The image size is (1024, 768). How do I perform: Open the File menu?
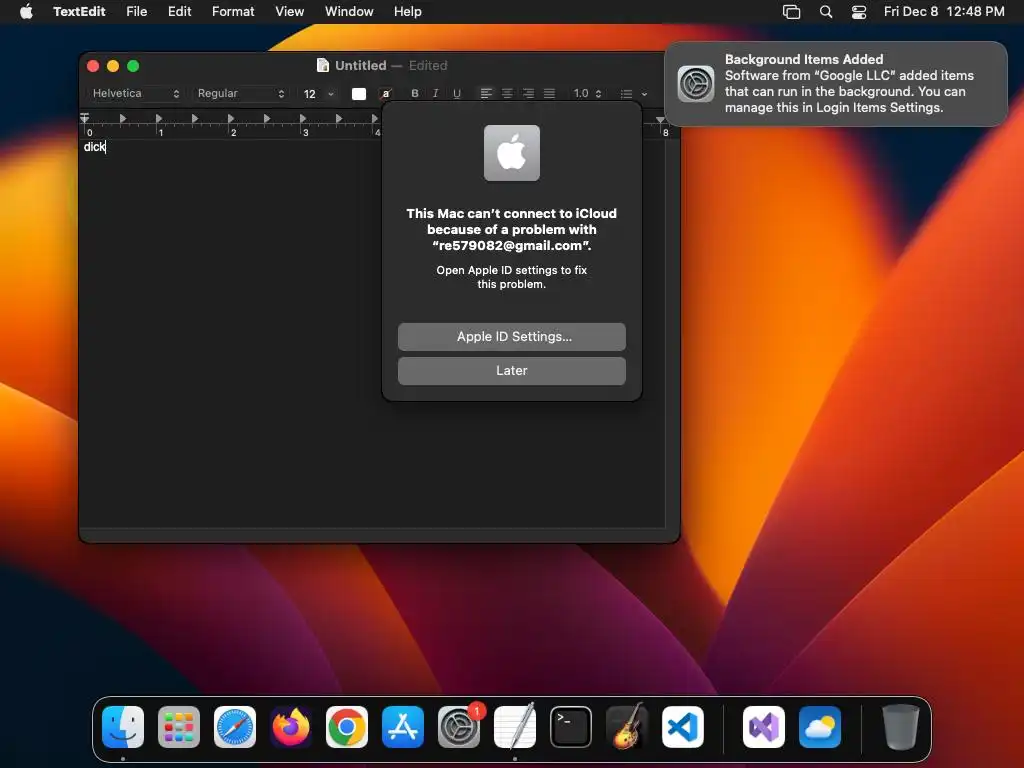(x=136, y=11)
